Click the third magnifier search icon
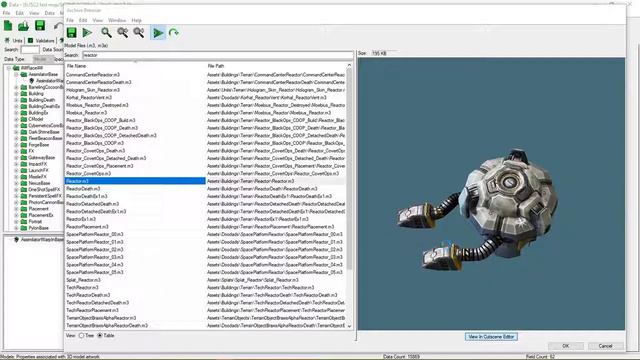This screenshot has width=640, height=360. pos(139,33)
